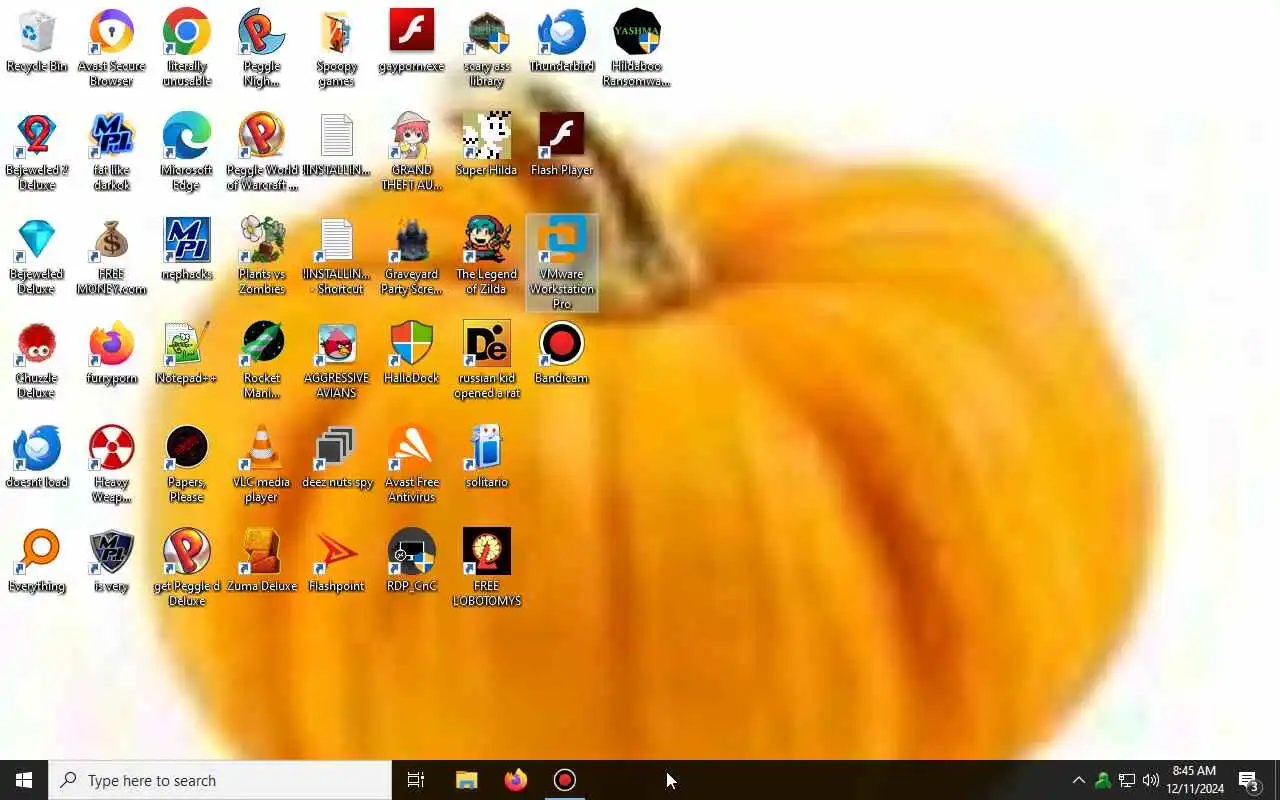Open Zuma Deluxe desktop shortcut

coord(261,562)
